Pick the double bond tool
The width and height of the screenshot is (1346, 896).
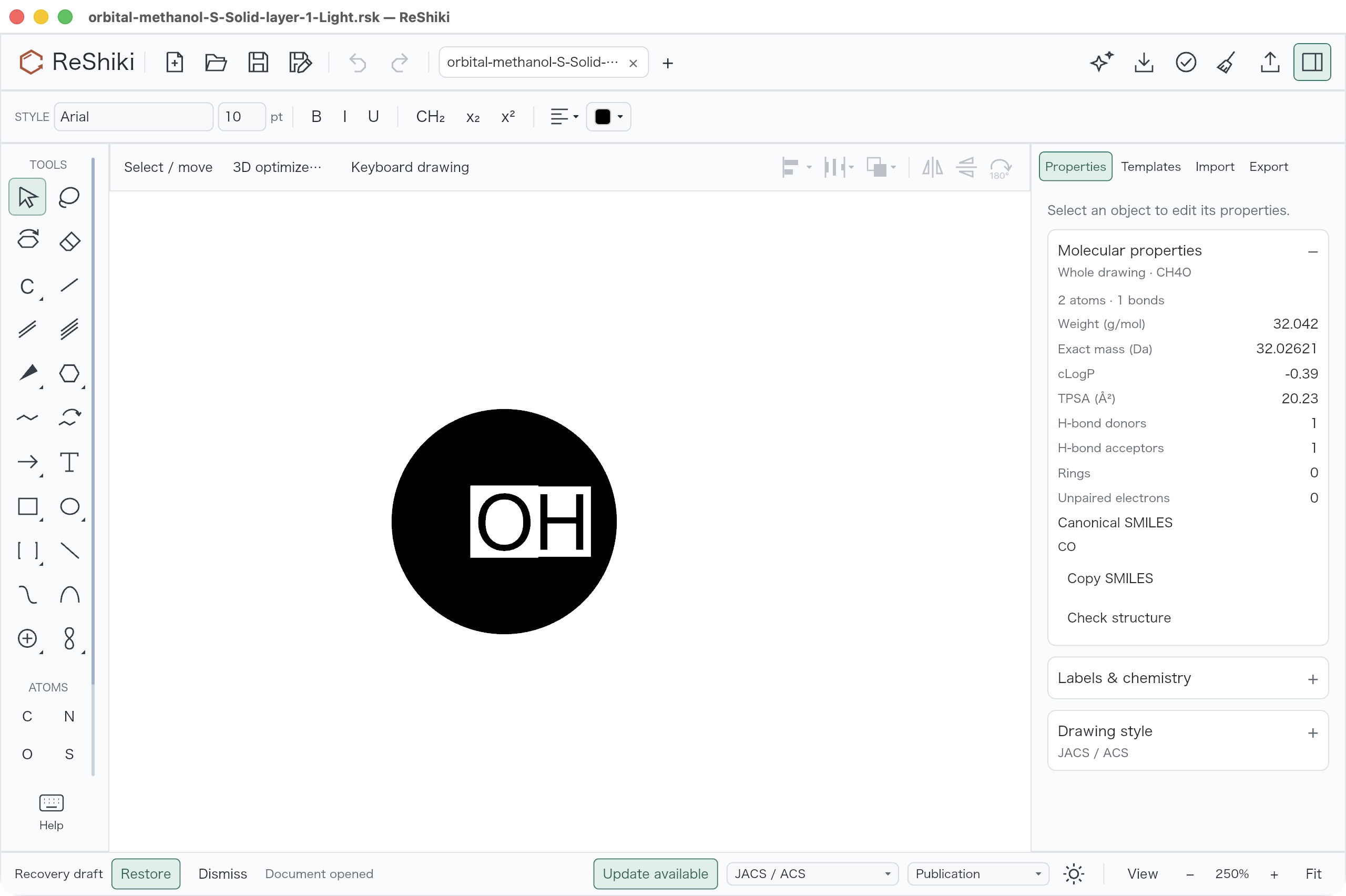coord(27,329)
